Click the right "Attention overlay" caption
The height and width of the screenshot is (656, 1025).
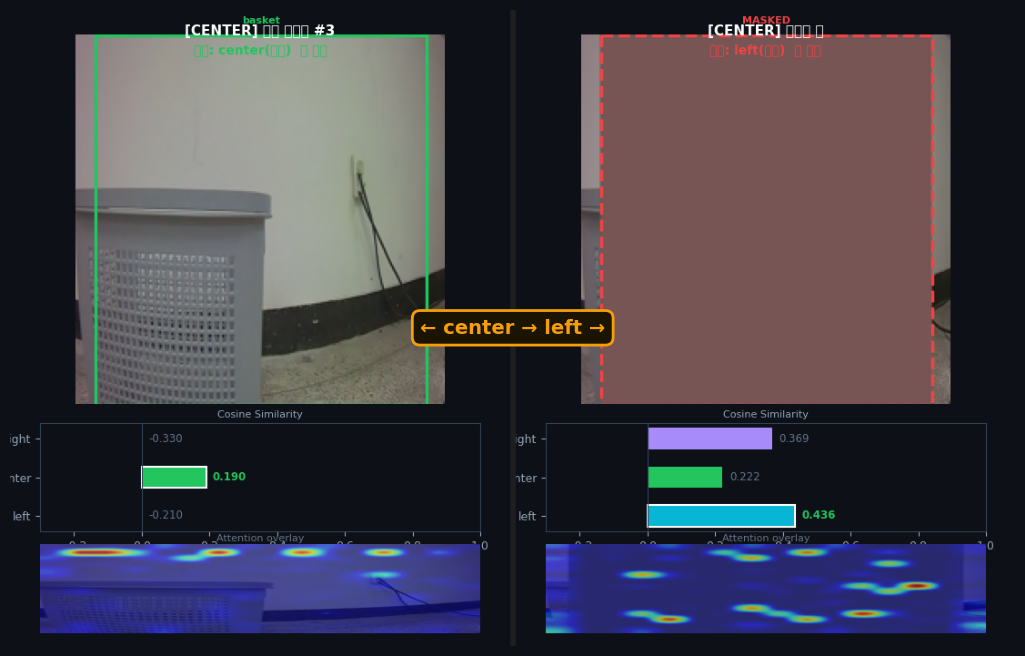click(765, 538)
